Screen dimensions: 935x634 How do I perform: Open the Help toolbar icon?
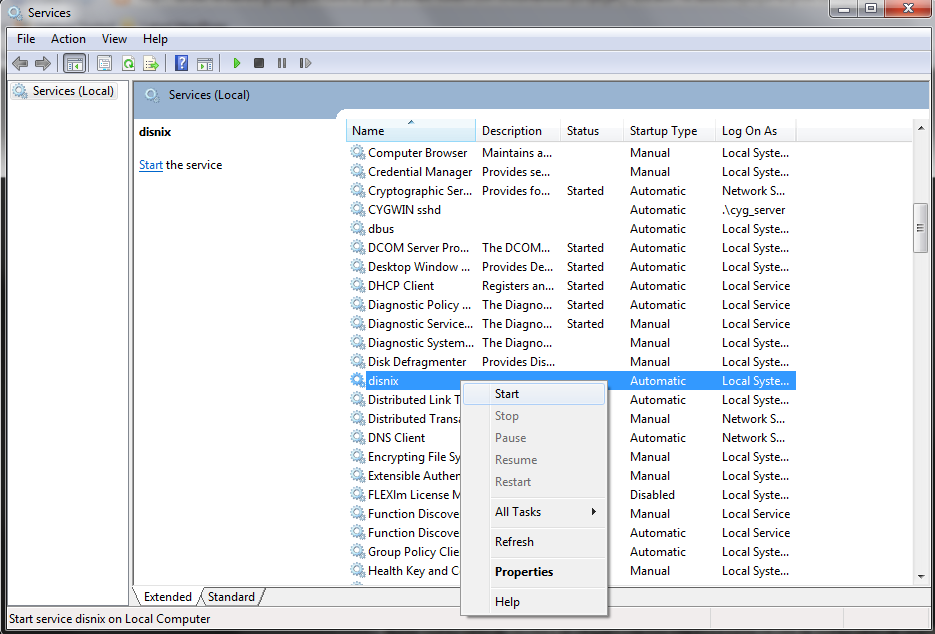181,62
